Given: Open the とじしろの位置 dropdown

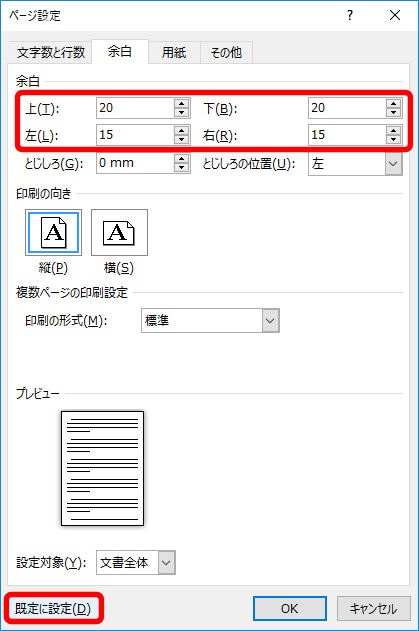Looking at the screenshot, I should [393, 164].
